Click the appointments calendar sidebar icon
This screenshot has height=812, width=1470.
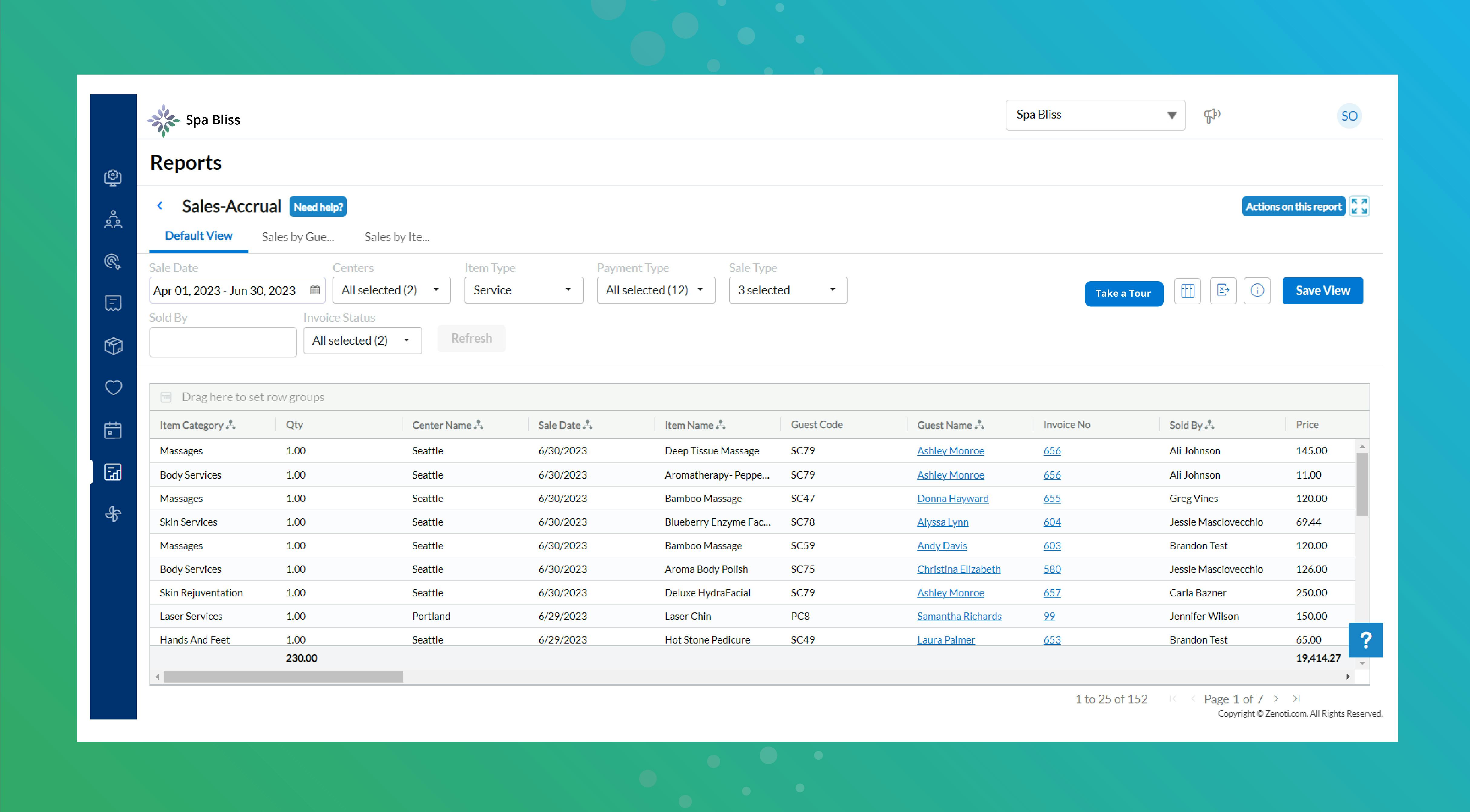[x=113, y=430]
